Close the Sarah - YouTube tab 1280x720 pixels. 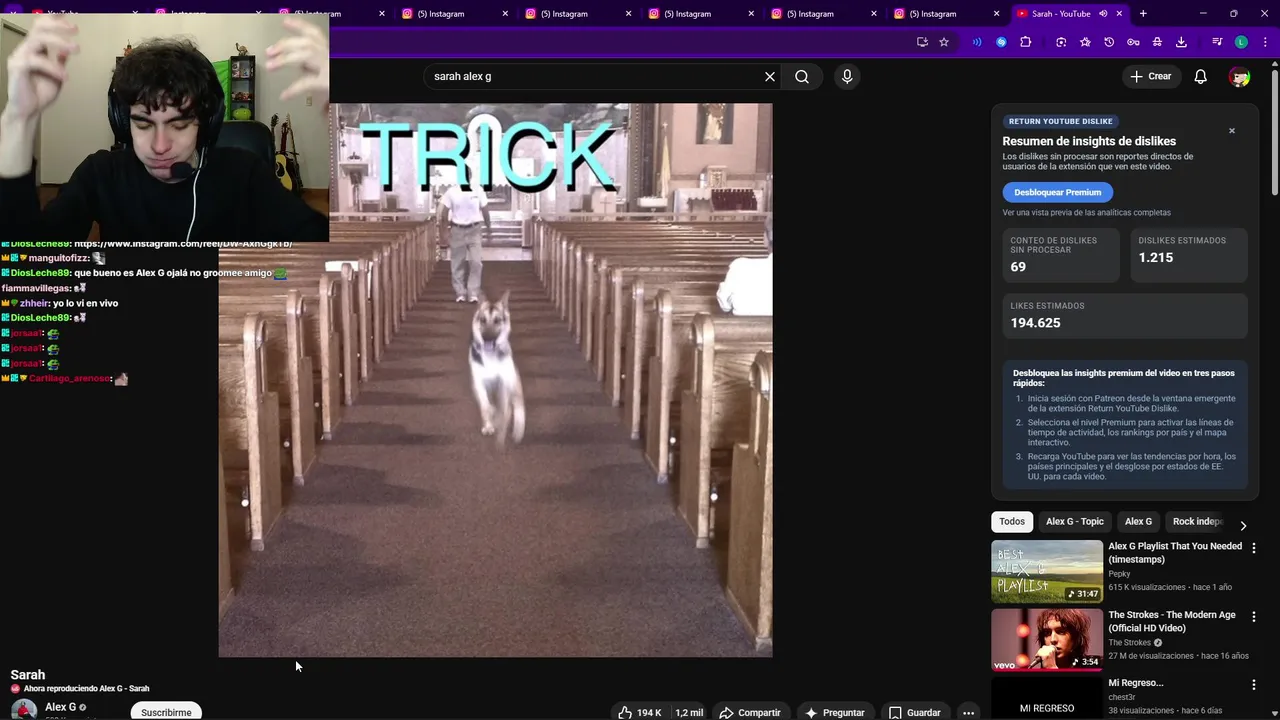pos(1120,14)
